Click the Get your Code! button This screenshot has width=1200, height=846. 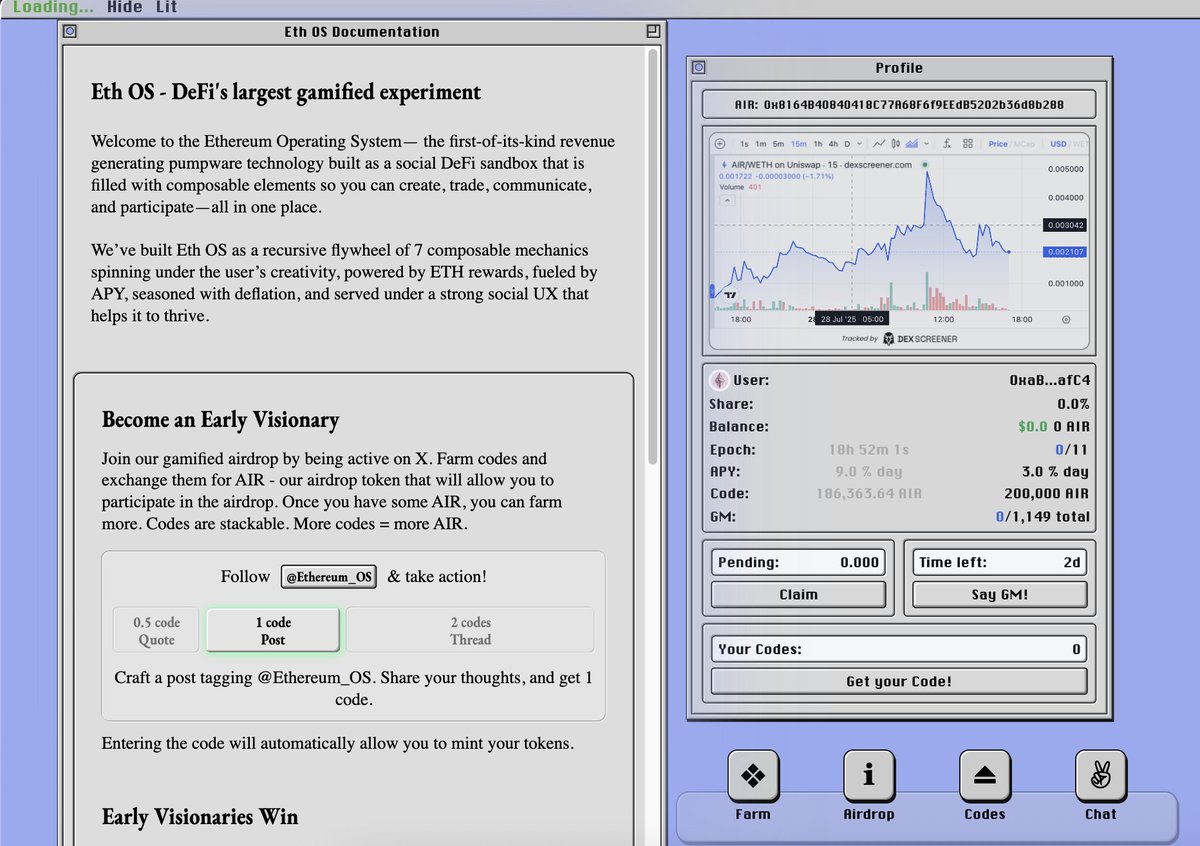899,681
